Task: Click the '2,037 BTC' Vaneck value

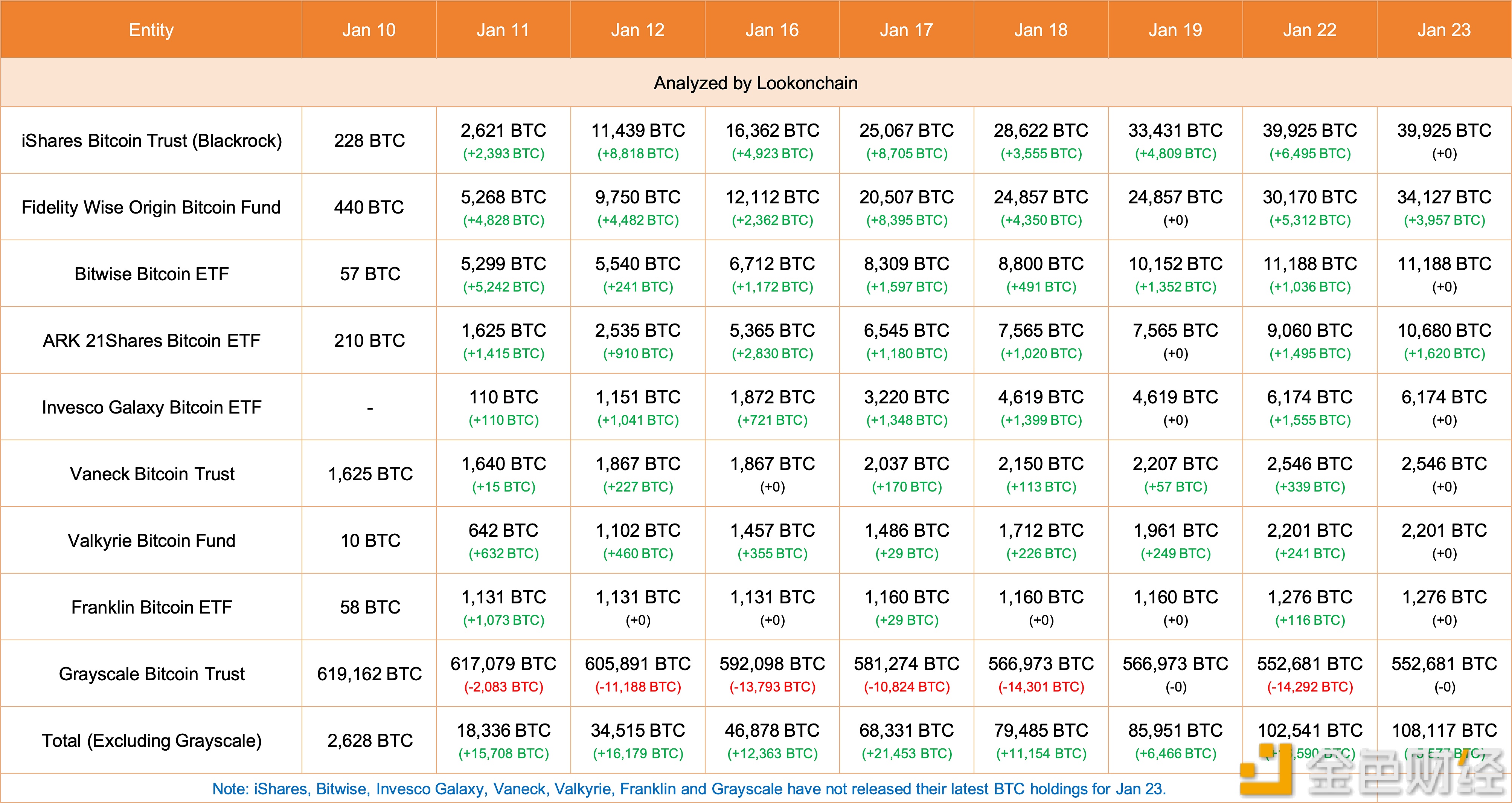Action: (x=906, y=464)
